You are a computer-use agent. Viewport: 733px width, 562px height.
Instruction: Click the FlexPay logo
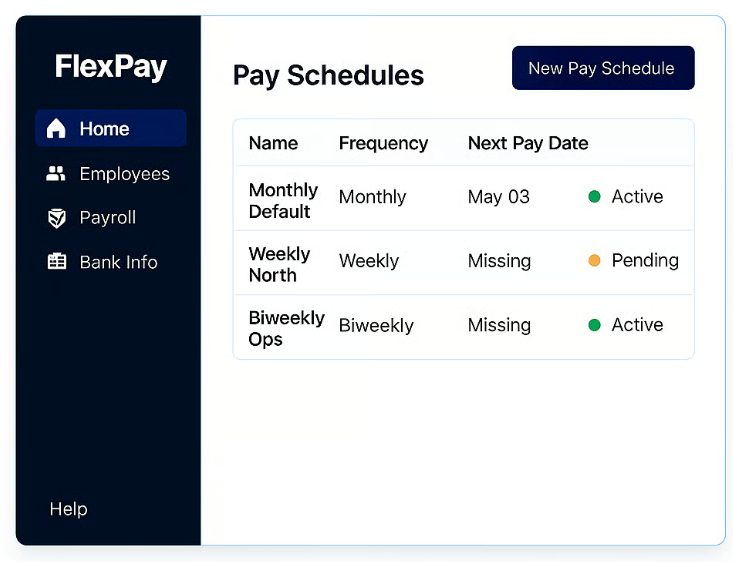110,67
